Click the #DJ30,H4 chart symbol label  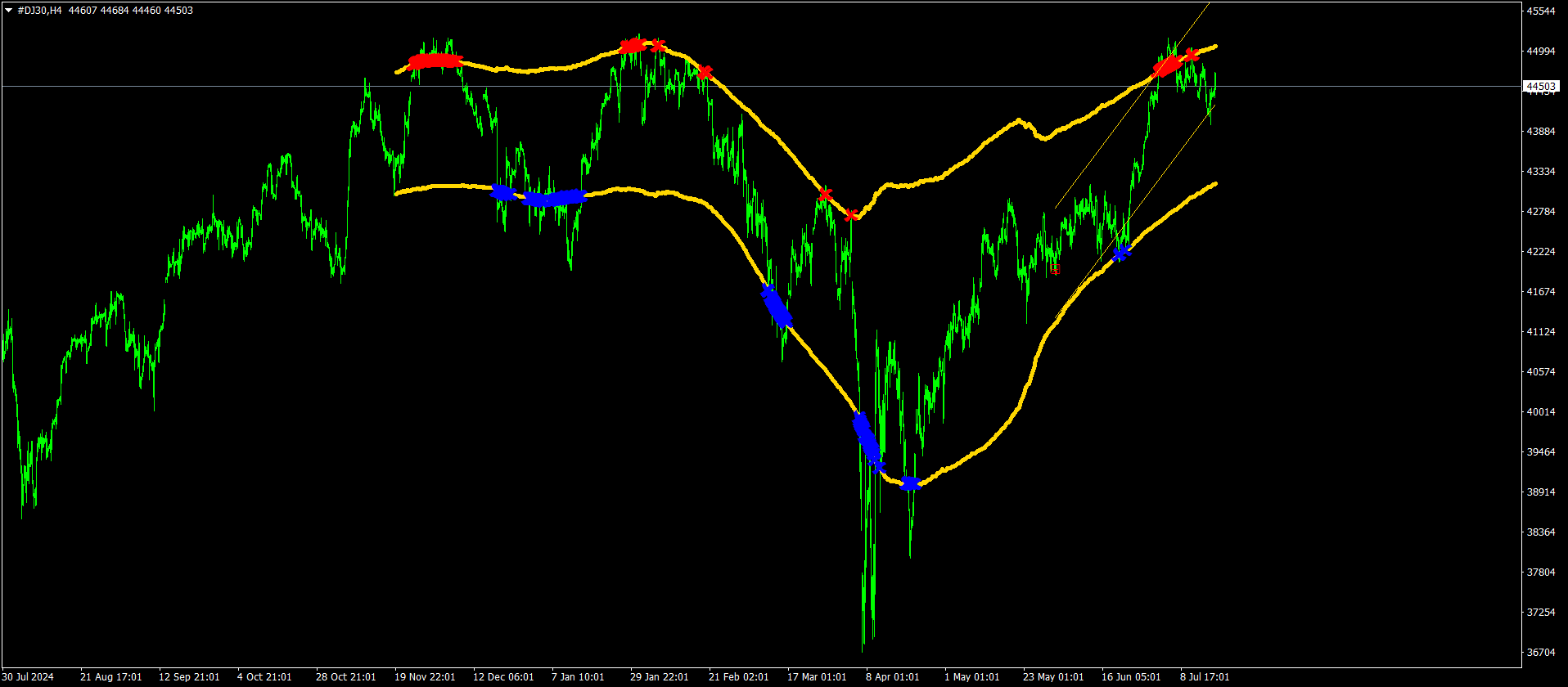[40, 11]
